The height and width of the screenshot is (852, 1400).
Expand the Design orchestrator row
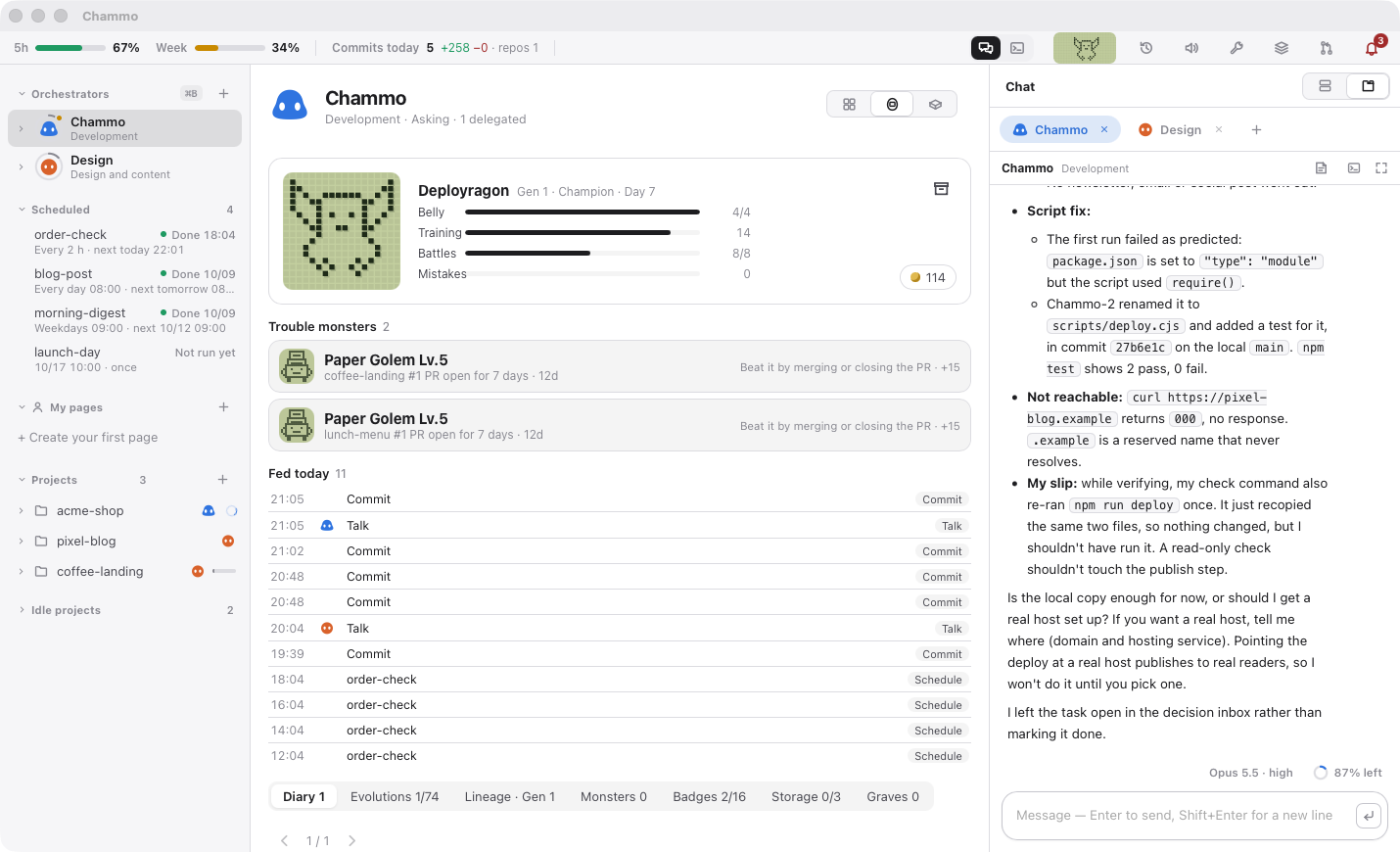coord(22,166)
